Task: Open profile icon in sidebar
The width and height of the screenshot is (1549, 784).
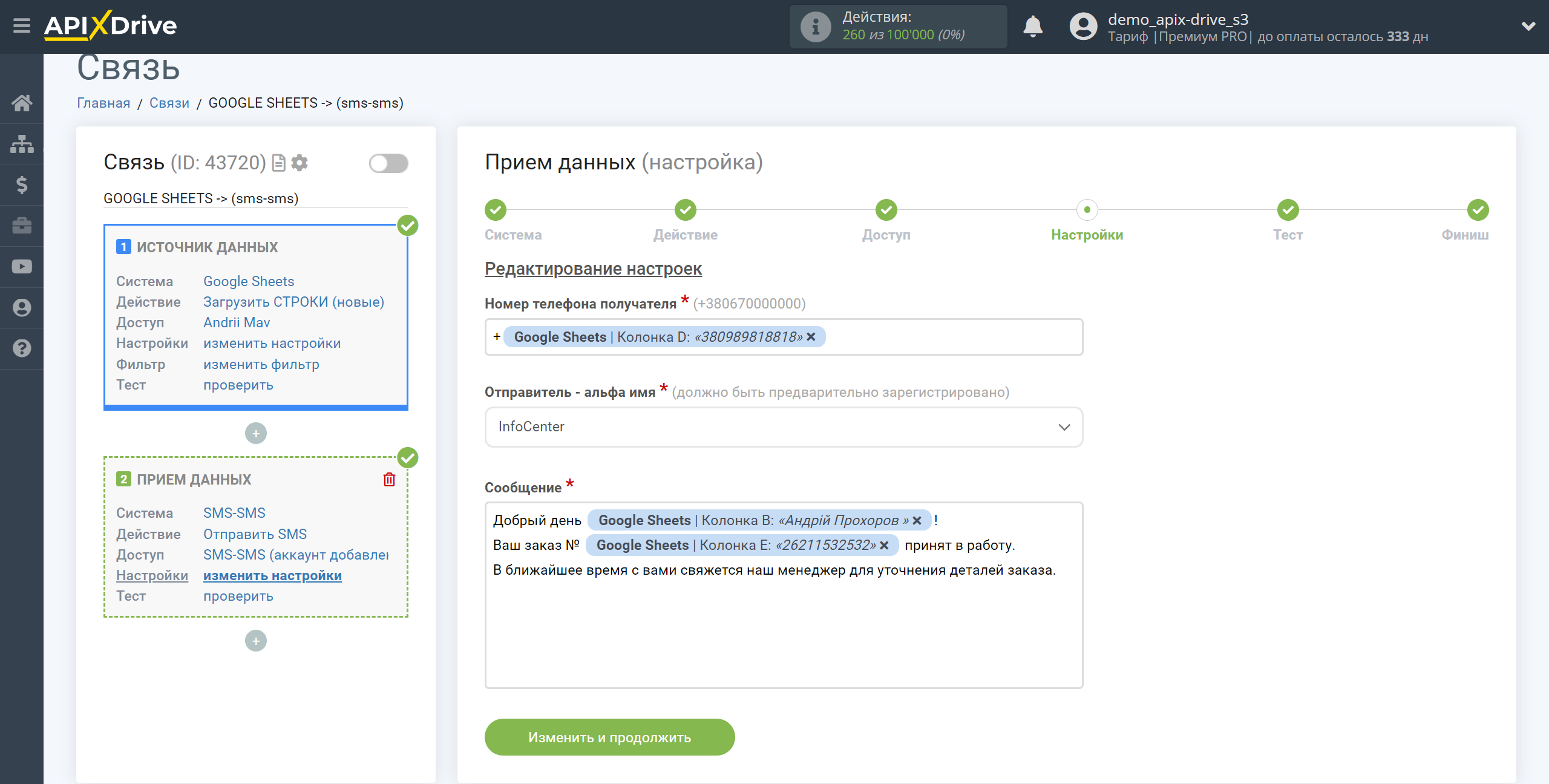Action: point(22,307)
